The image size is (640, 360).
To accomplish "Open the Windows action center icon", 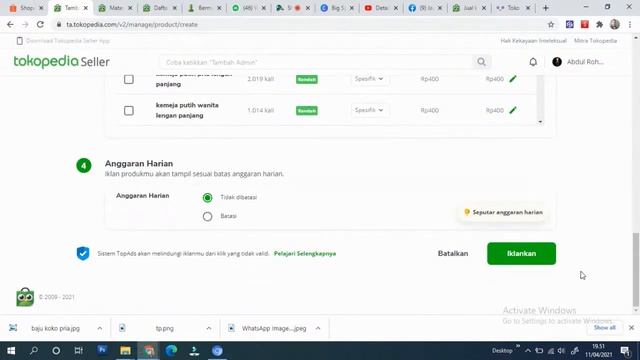I will 625,351.
